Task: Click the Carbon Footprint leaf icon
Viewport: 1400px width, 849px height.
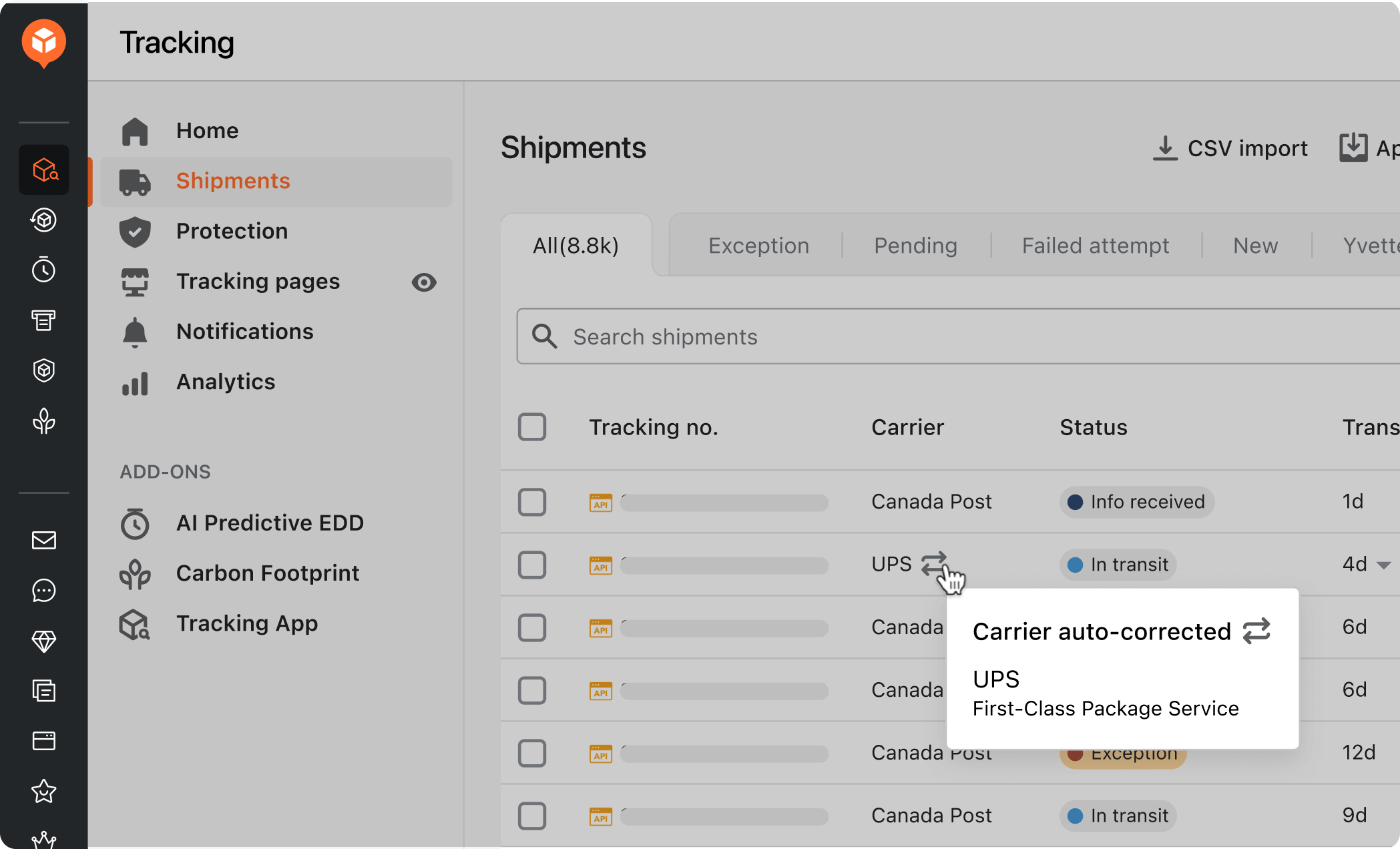Action: coord(135,574)
